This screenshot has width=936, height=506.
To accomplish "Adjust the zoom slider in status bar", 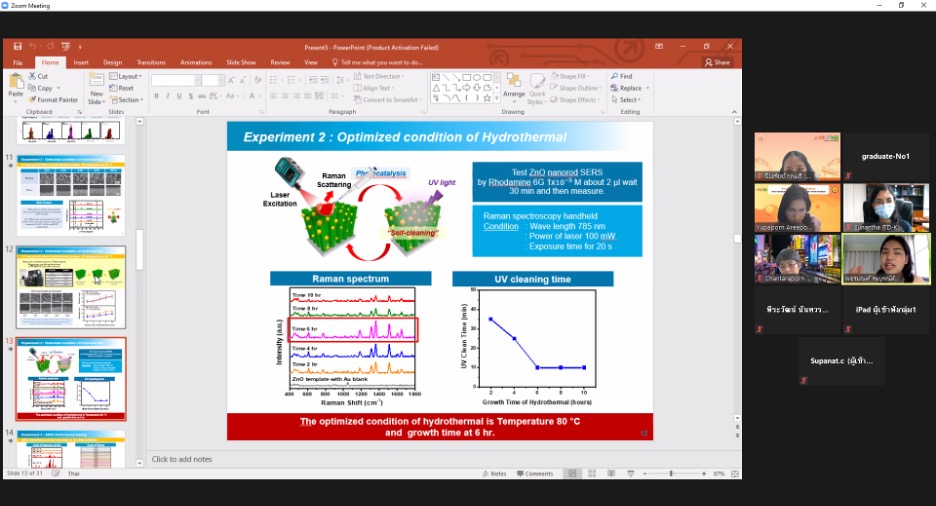I will [x=671, y=473].
